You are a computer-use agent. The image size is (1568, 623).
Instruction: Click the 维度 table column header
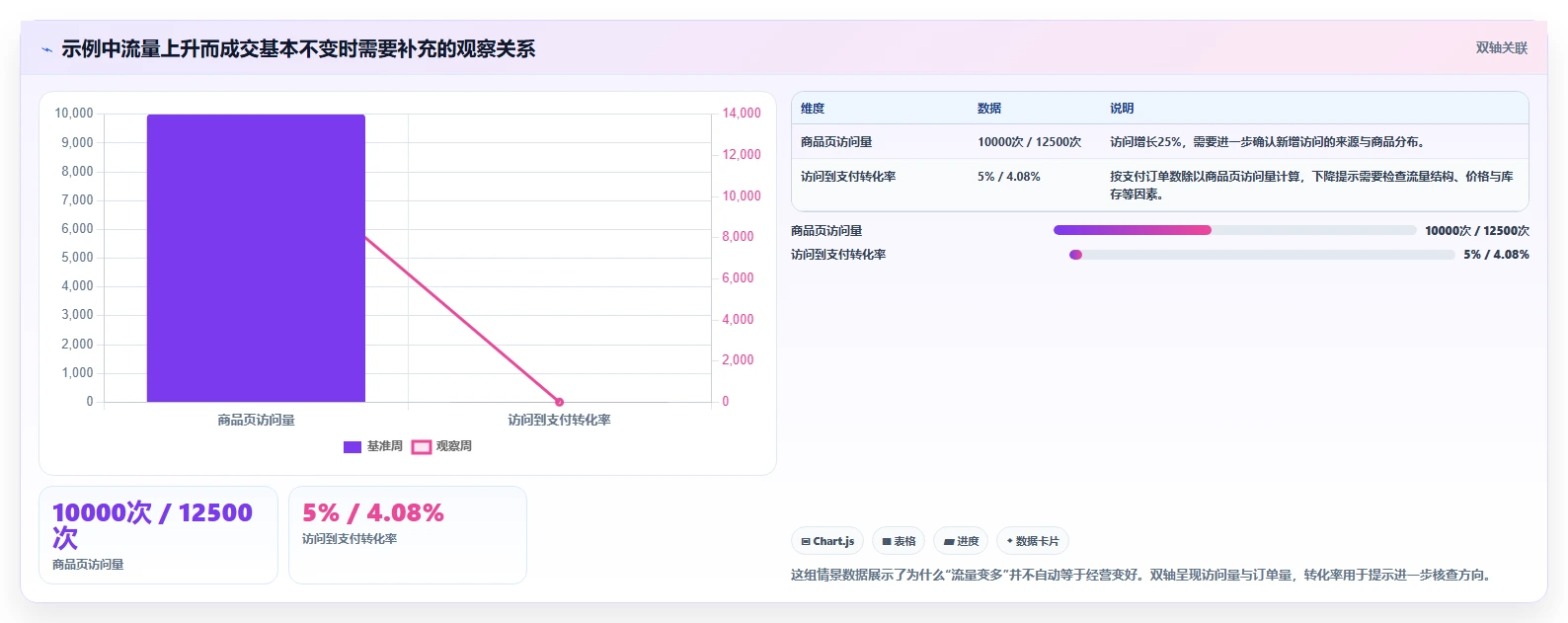pyautogui.click(x=813, y=109)
